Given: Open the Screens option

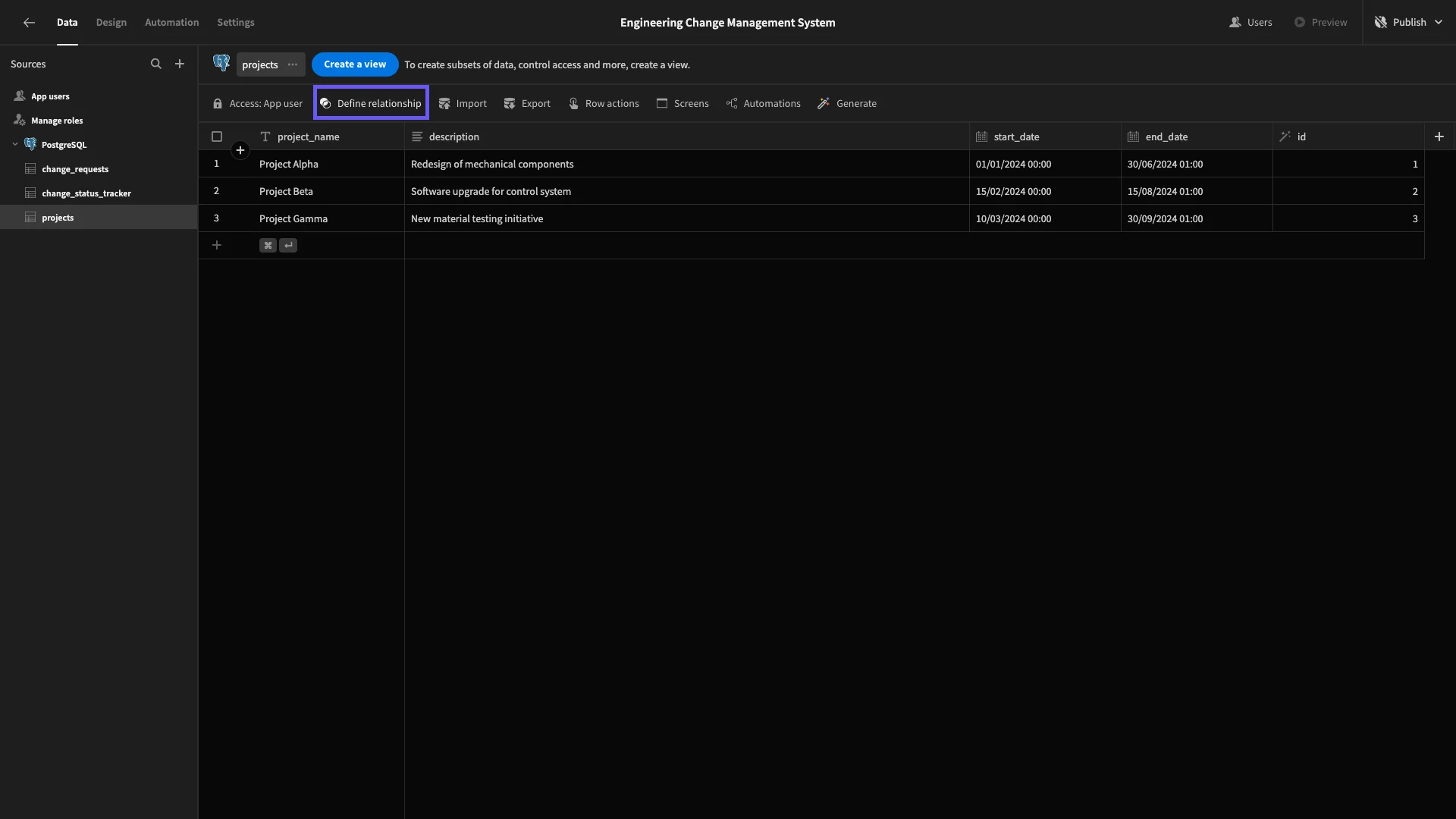Looking at the screenshot, I should (682, 104).
